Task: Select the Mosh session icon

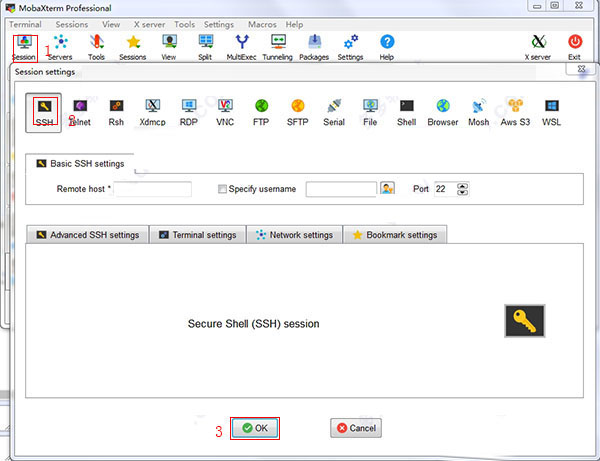Action: [x=478, y=110]
